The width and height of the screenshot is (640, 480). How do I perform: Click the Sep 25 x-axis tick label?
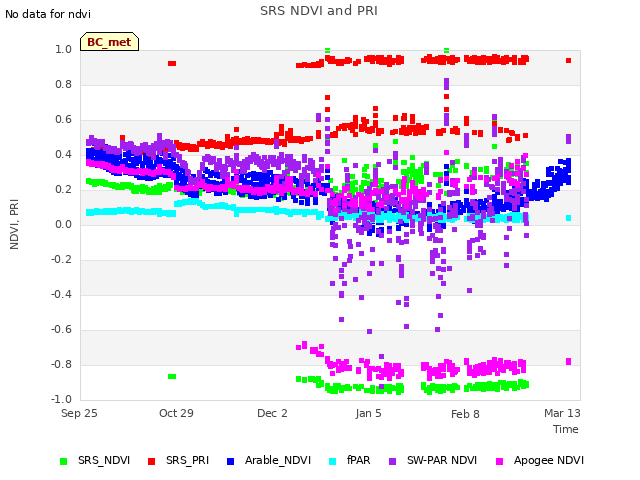[x=79, y=413]
